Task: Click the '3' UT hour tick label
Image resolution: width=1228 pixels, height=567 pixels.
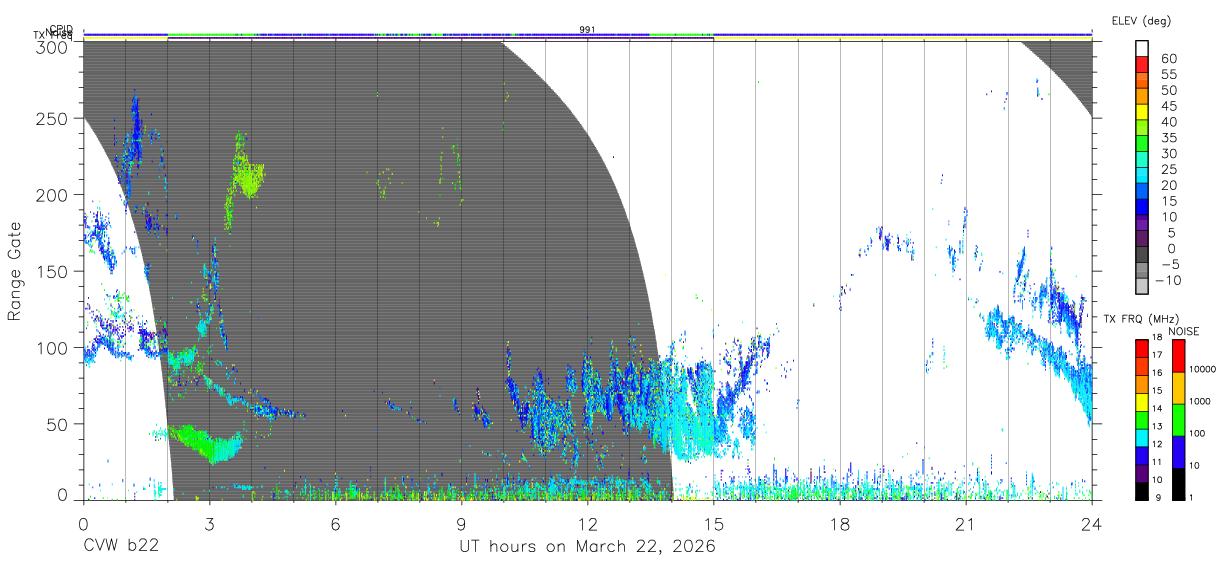Action: coord(209,524)
